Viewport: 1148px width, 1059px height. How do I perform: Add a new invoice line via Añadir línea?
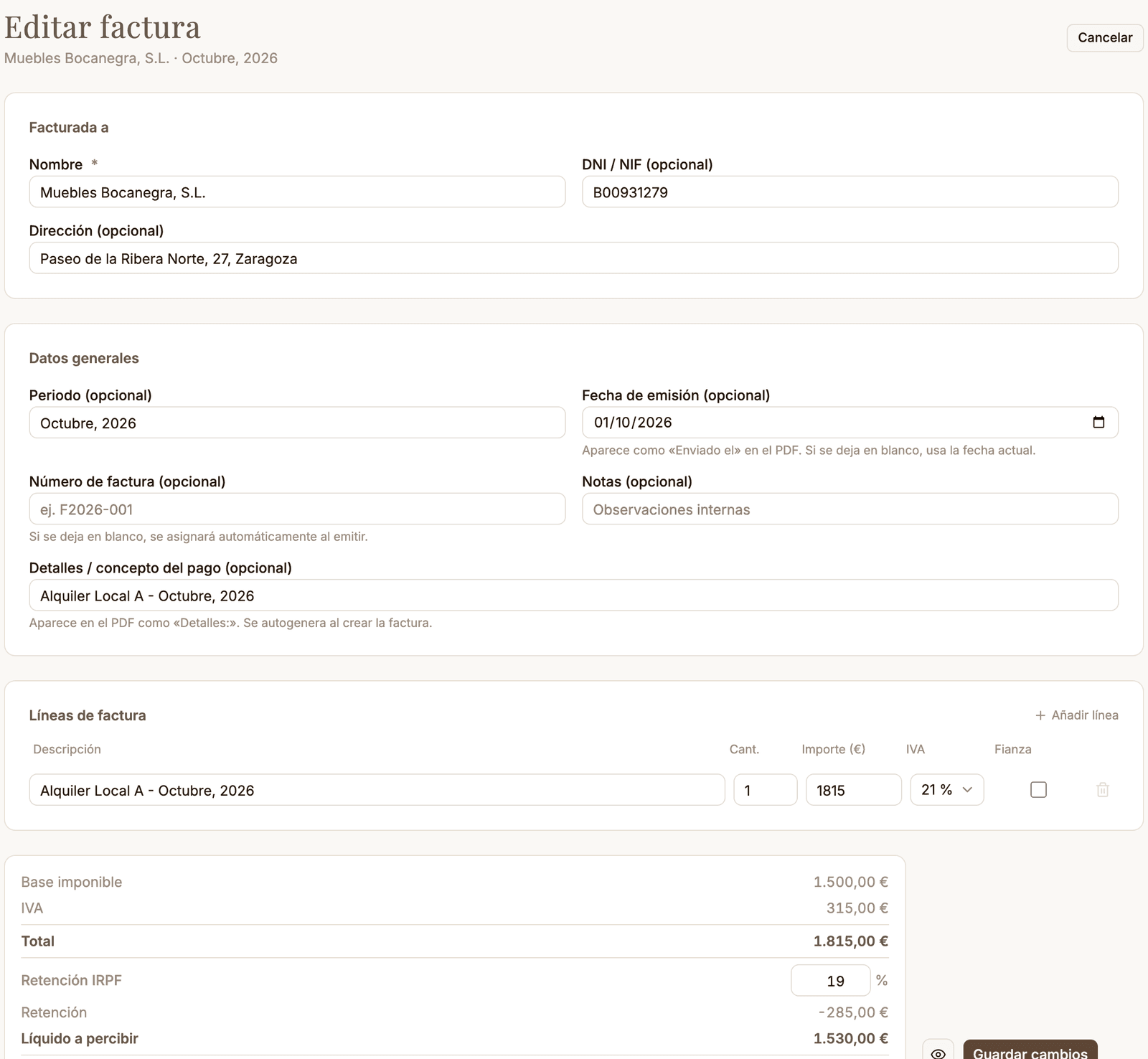(1077, 715)
